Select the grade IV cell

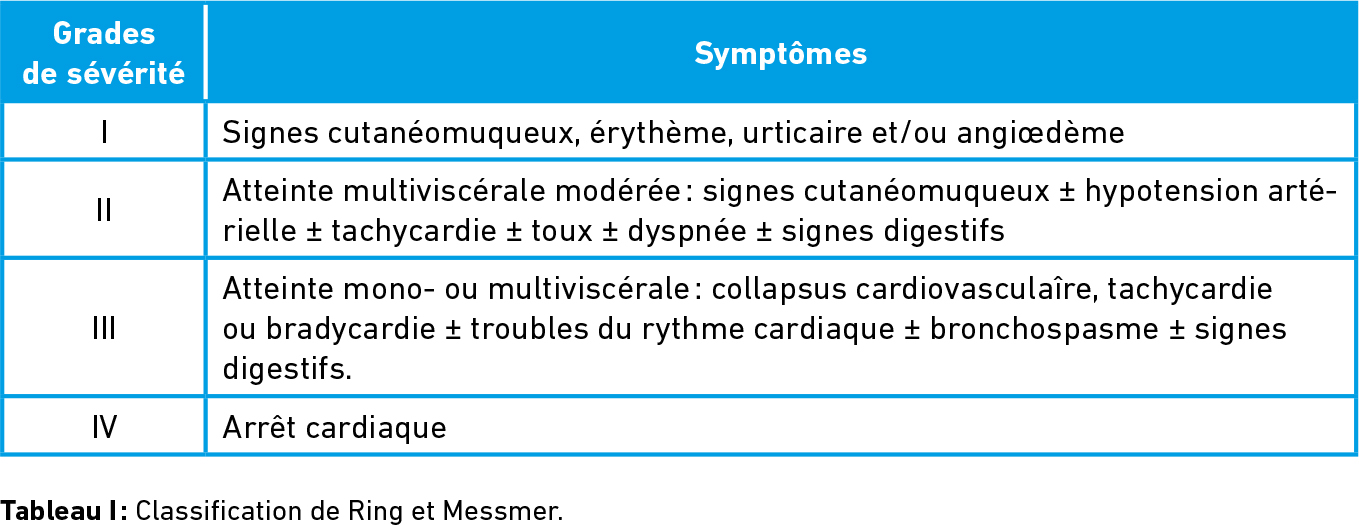104,427
